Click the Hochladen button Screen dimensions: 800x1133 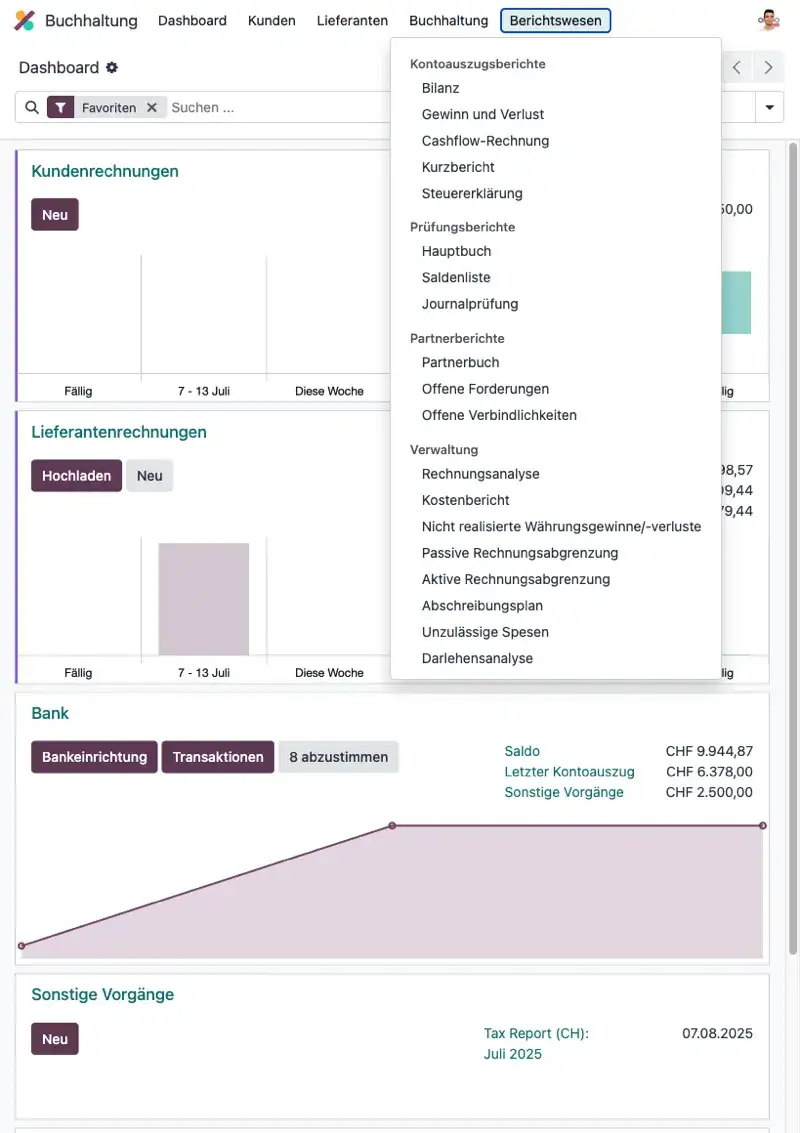tap(76, 475)
